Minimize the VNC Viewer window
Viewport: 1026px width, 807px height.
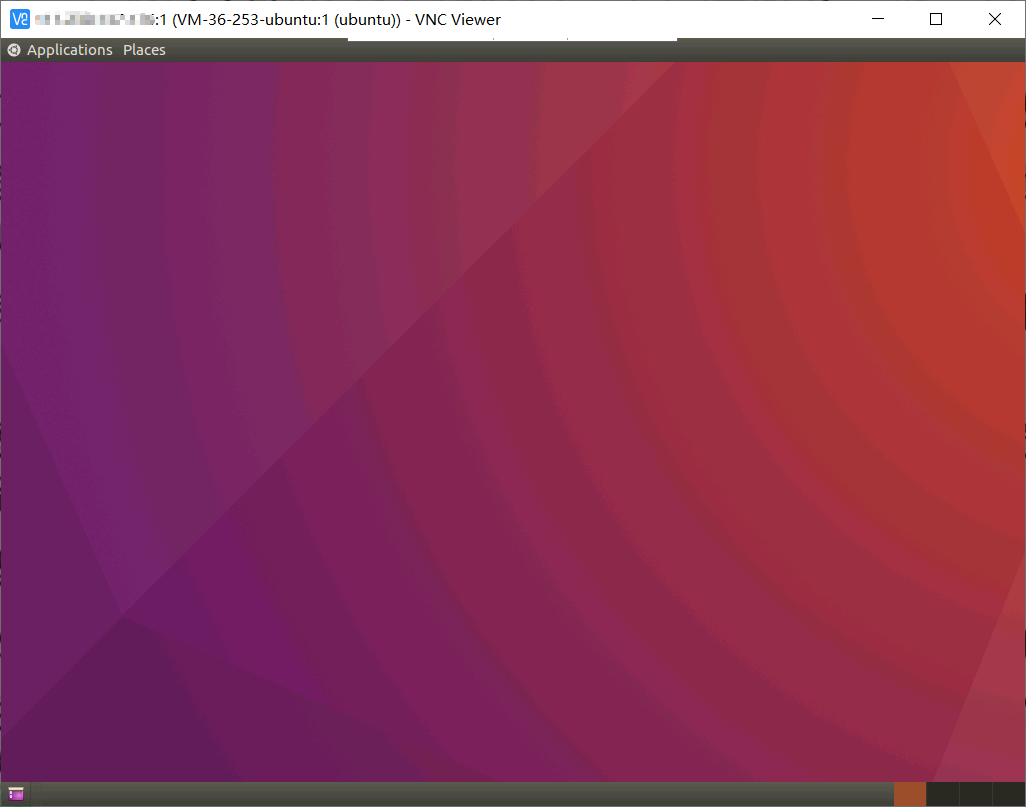click(x=879, y=19)
